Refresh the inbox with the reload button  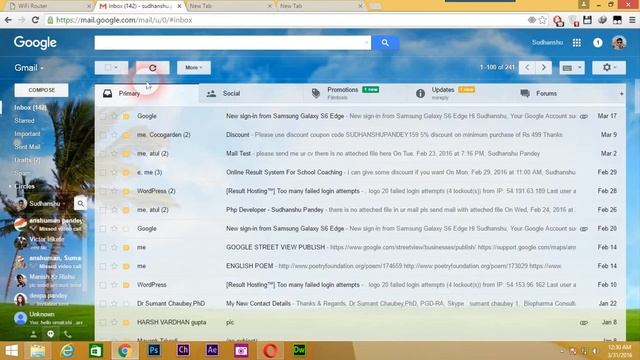coord(153,68)
